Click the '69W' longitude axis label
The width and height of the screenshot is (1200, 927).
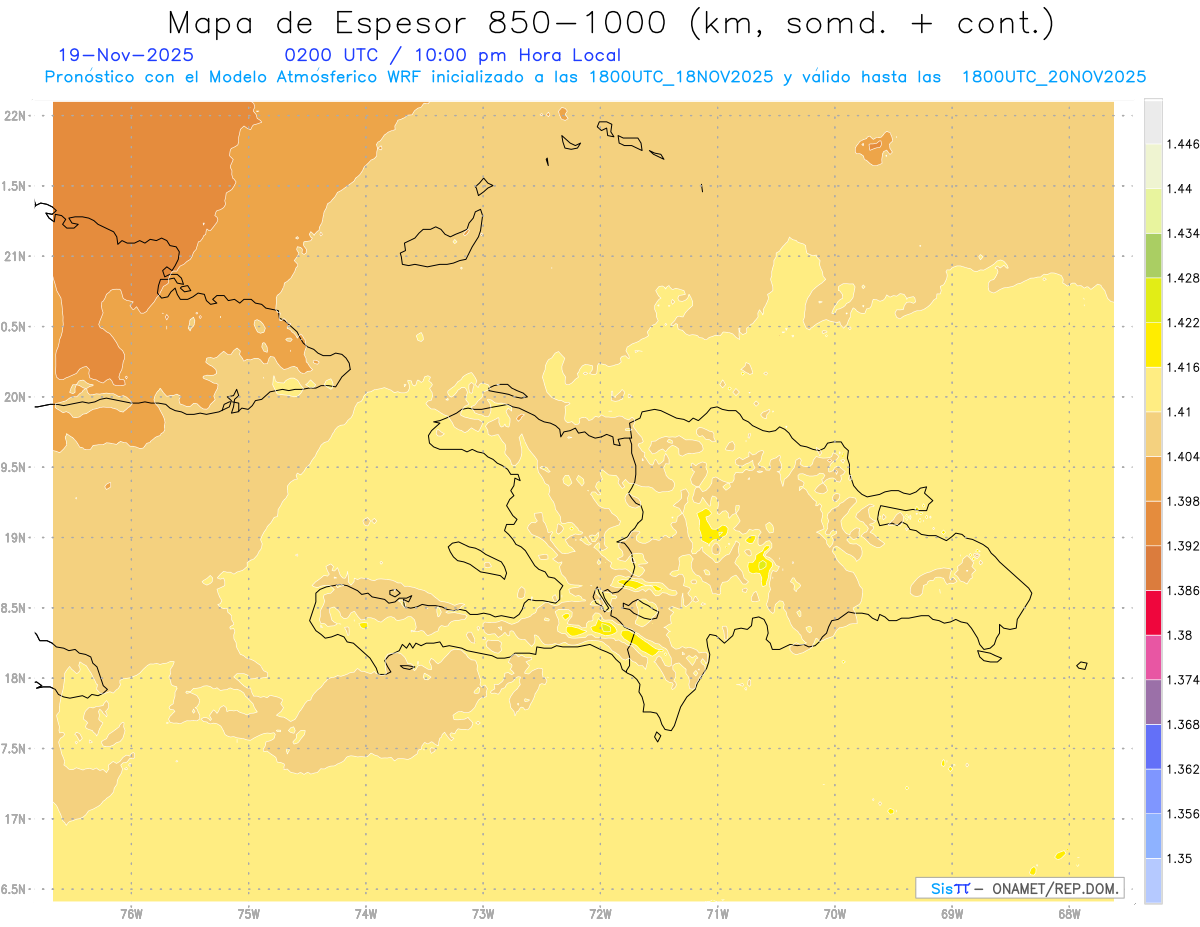(x=952, y=913)
